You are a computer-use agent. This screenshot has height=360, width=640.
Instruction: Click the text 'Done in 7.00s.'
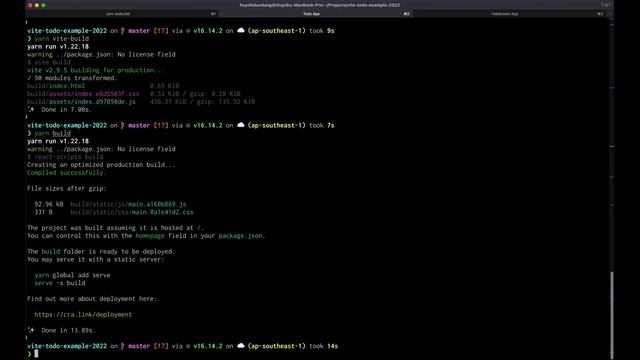coord(67,110)
